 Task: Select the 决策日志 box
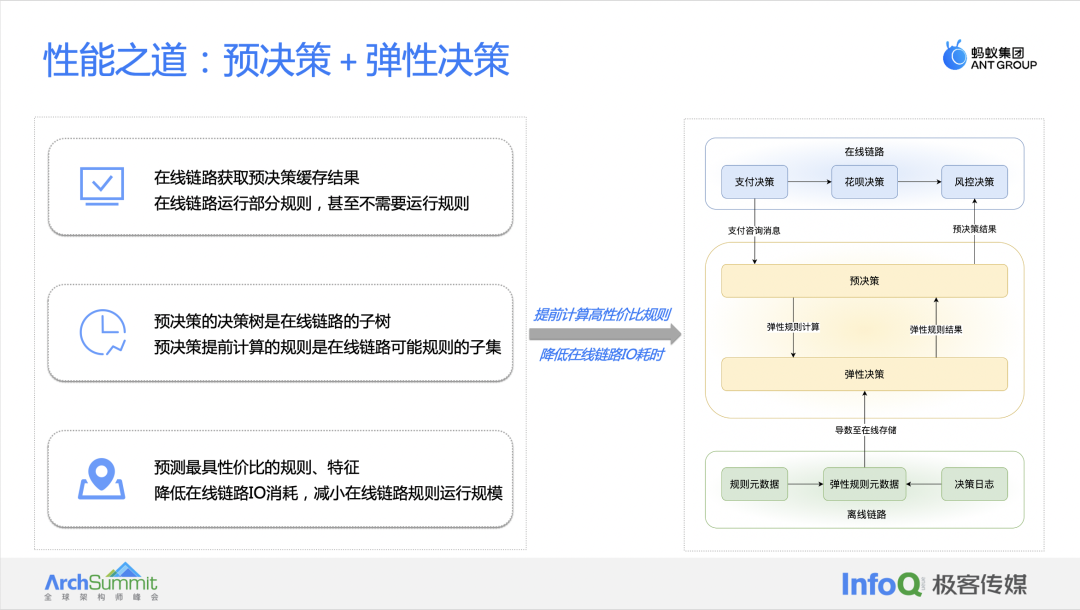click(x=975, y=484)
